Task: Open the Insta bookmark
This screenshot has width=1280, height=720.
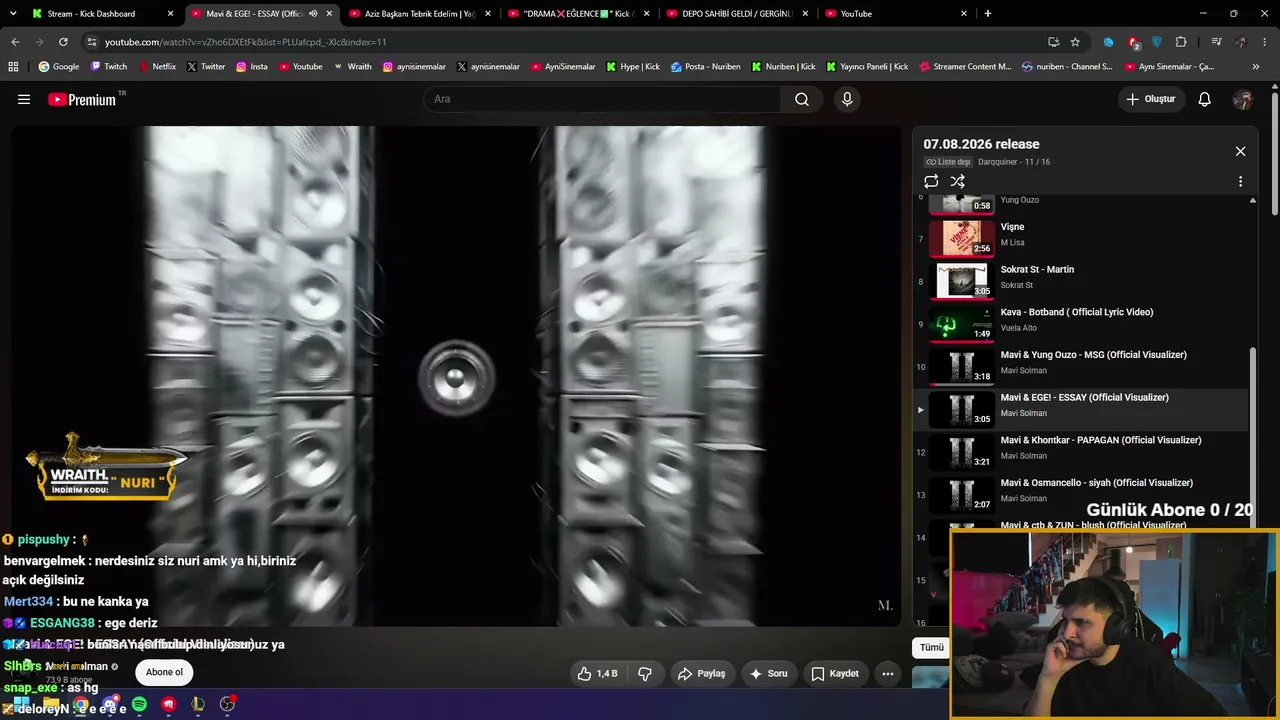Action: pyautogui.click(x=252, y=67)
